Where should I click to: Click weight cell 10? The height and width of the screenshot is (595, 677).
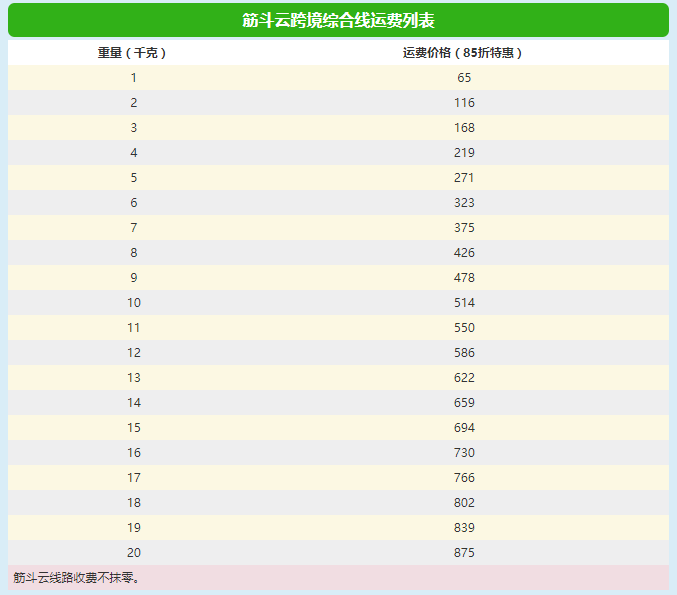point(134,303)
